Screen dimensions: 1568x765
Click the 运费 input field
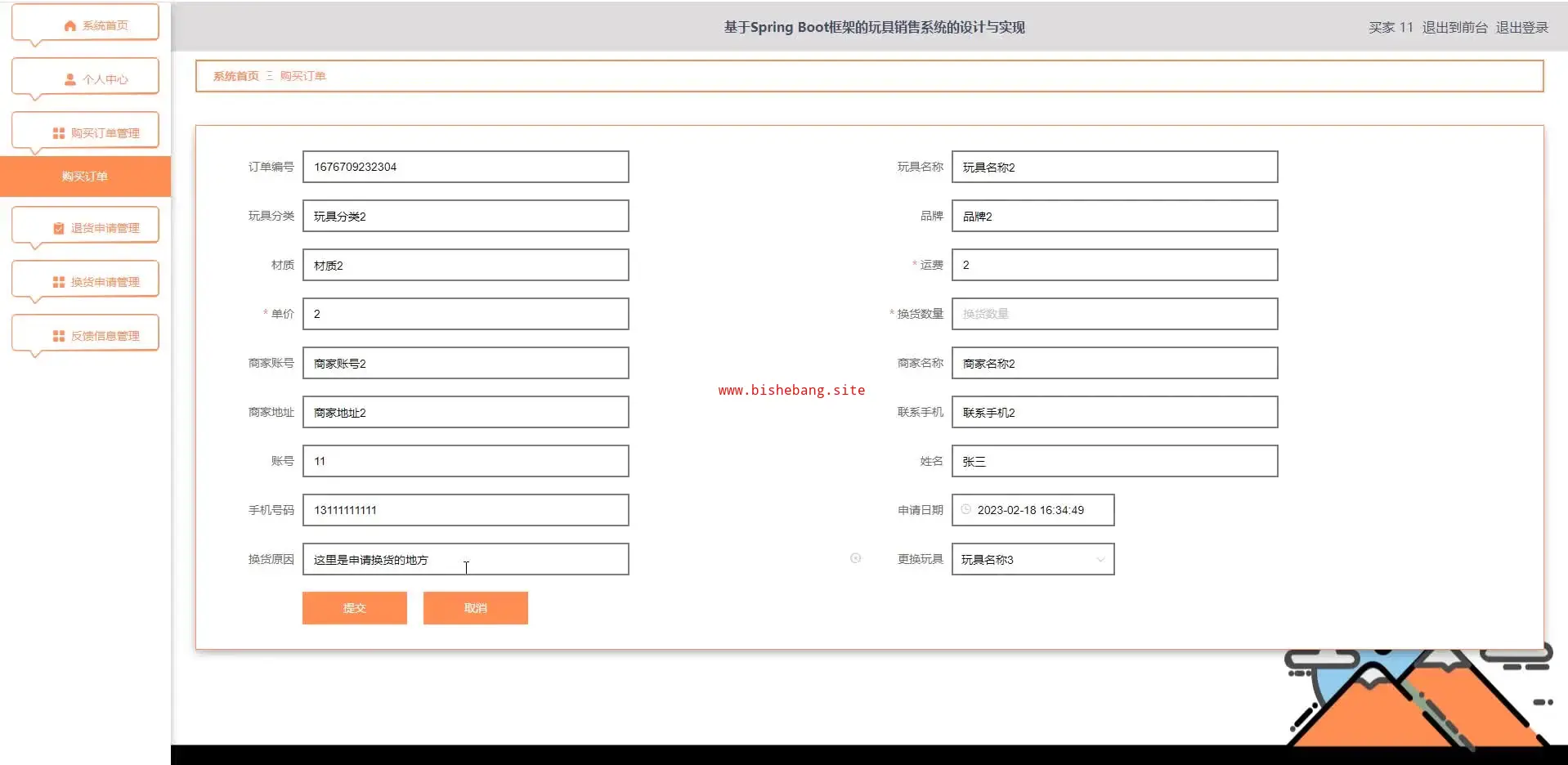click(x=1115, y=265)
